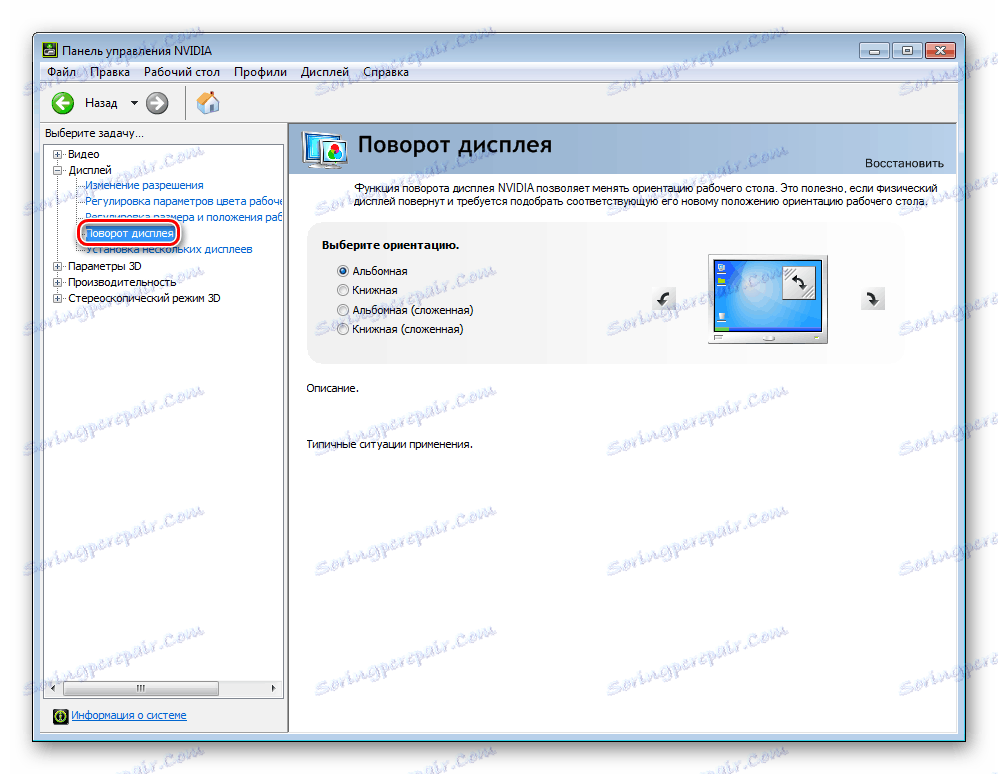Expand the Параметры 3D tree node

(x=57, y=266)
